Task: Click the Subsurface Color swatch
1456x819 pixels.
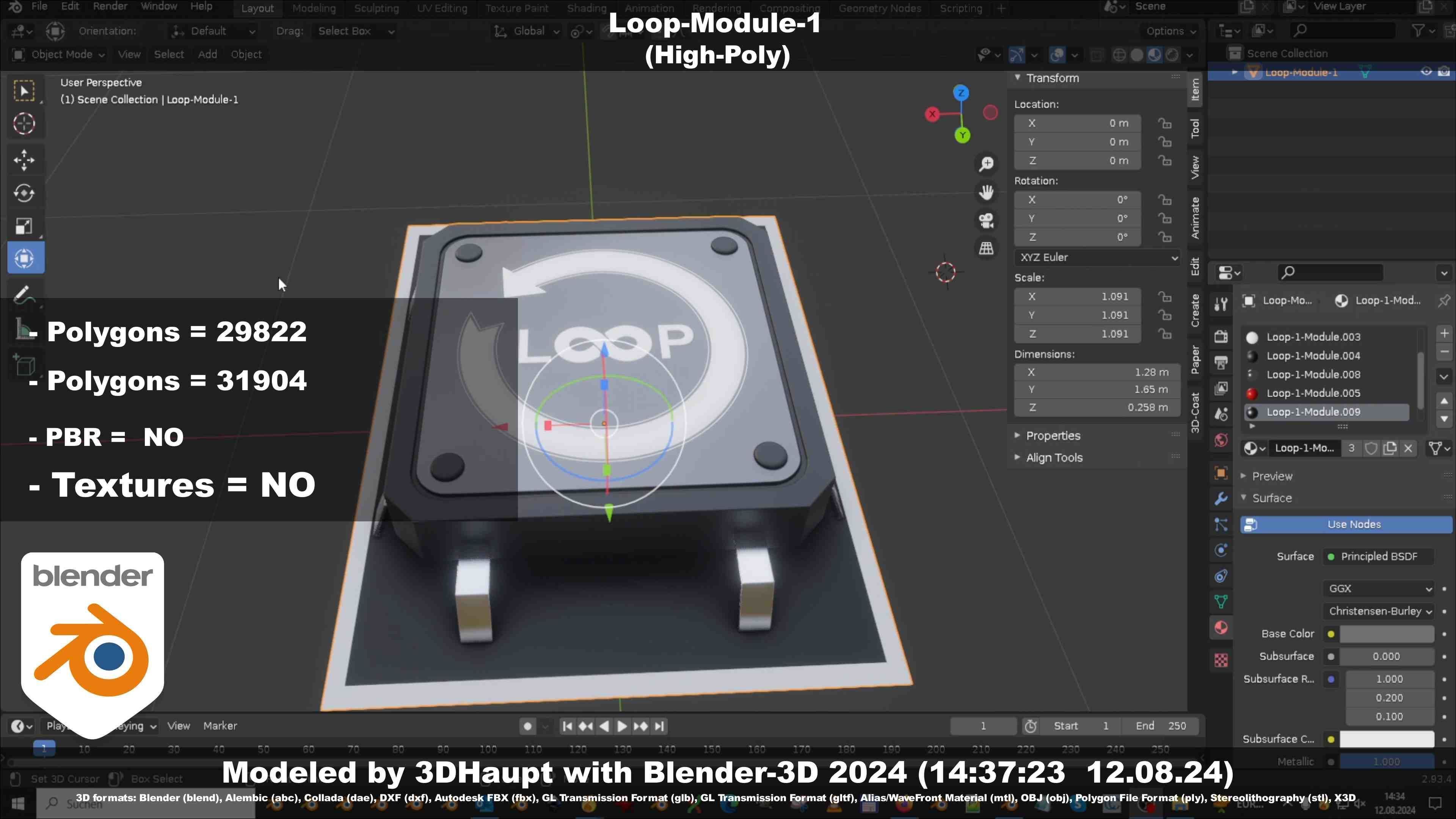Action: tap(1387, 739)
